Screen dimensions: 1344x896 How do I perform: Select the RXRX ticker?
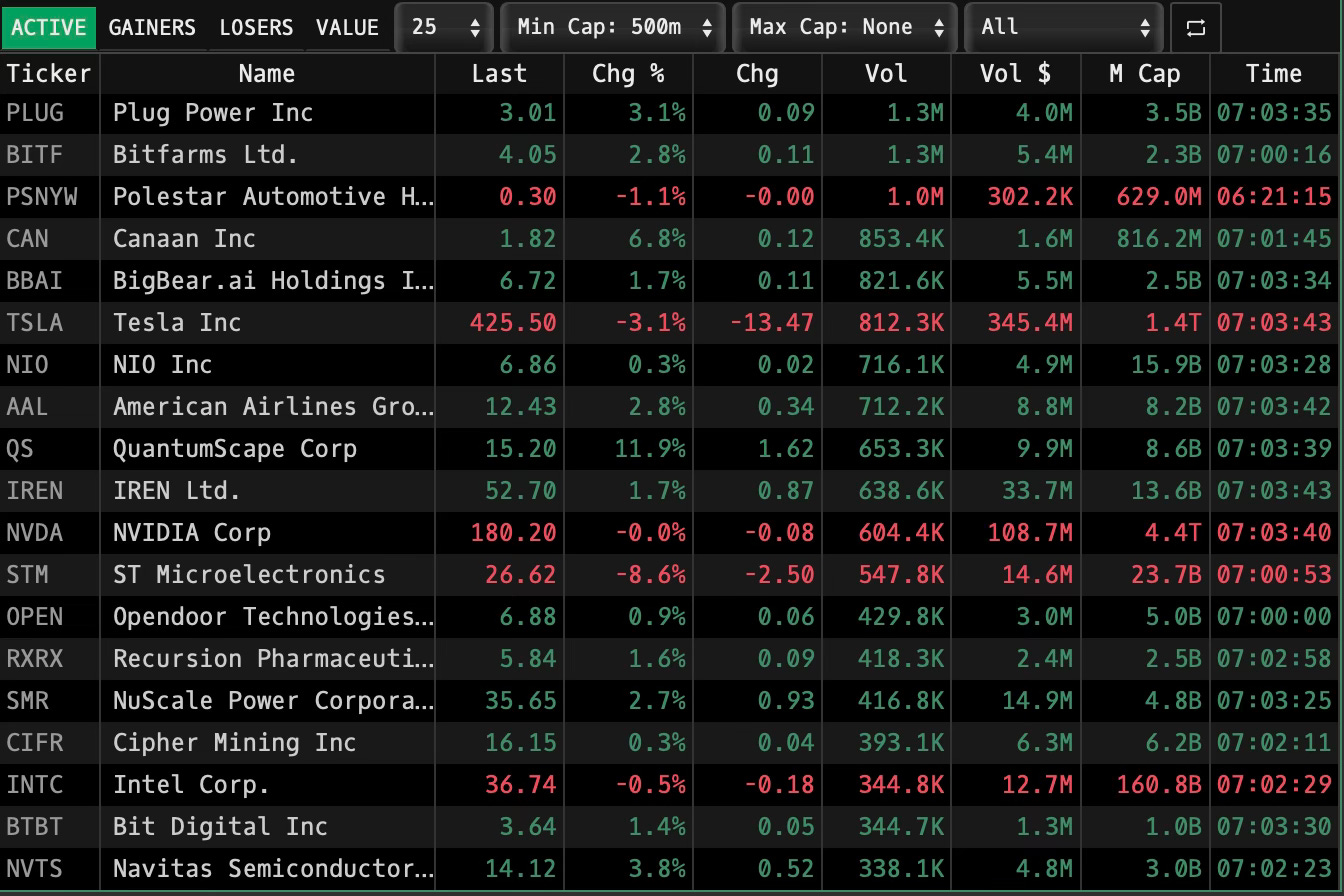[35, 659]
